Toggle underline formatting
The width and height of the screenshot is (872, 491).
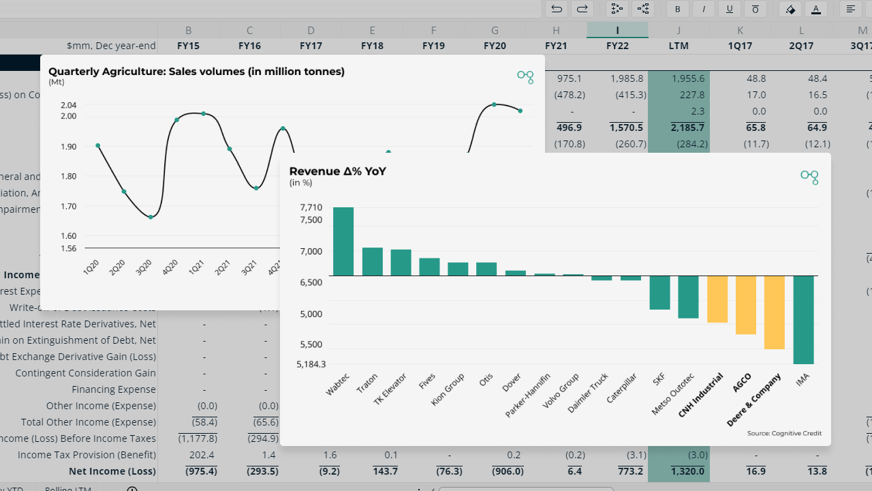point(729,9)
